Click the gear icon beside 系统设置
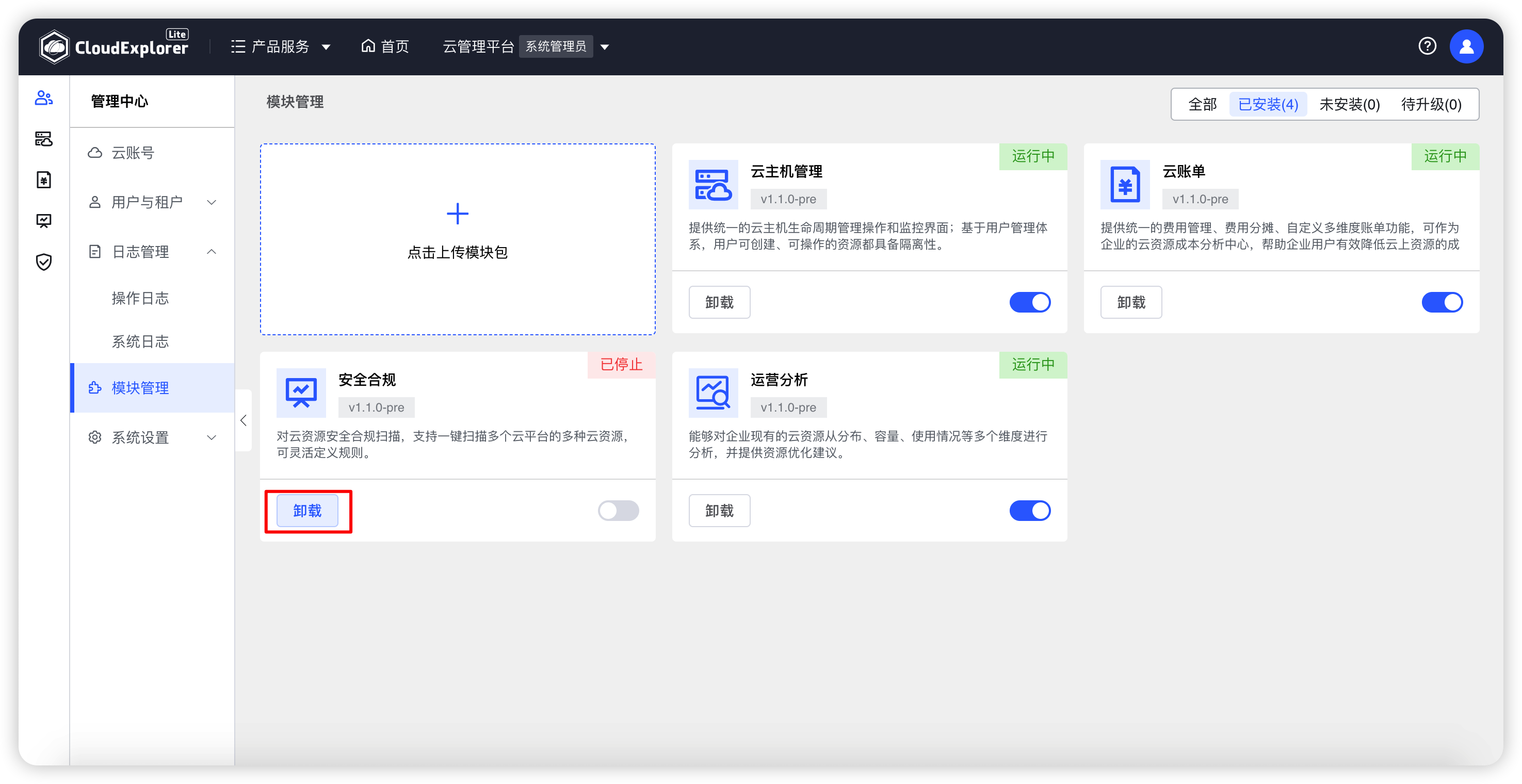 click(x=94, y=437)
